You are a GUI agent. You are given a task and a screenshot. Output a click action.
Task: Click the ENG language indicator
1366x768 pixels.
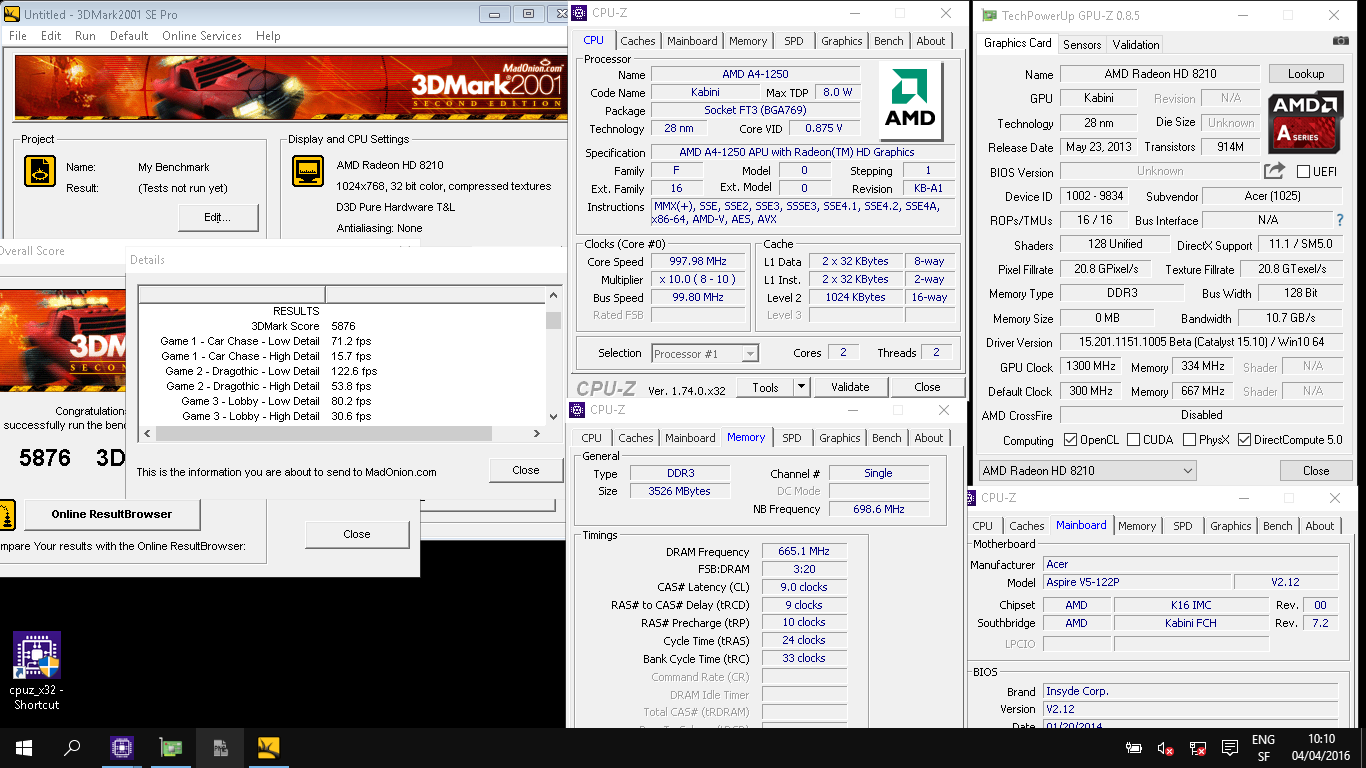click(1263, 740)
